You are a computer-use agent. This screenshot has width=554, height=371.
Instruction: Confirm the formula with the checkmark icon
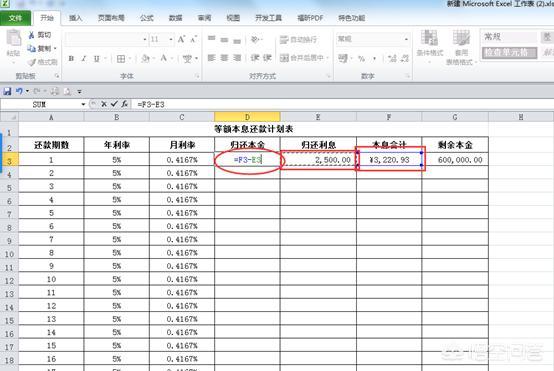point(114,104)
